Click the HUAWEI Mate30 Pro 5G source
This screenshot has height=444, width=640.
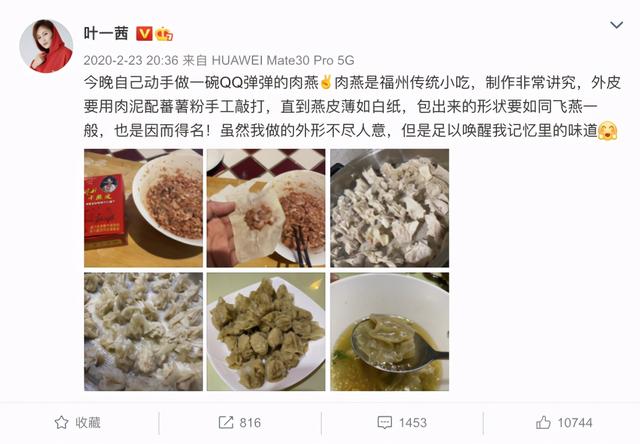point(282,60)
